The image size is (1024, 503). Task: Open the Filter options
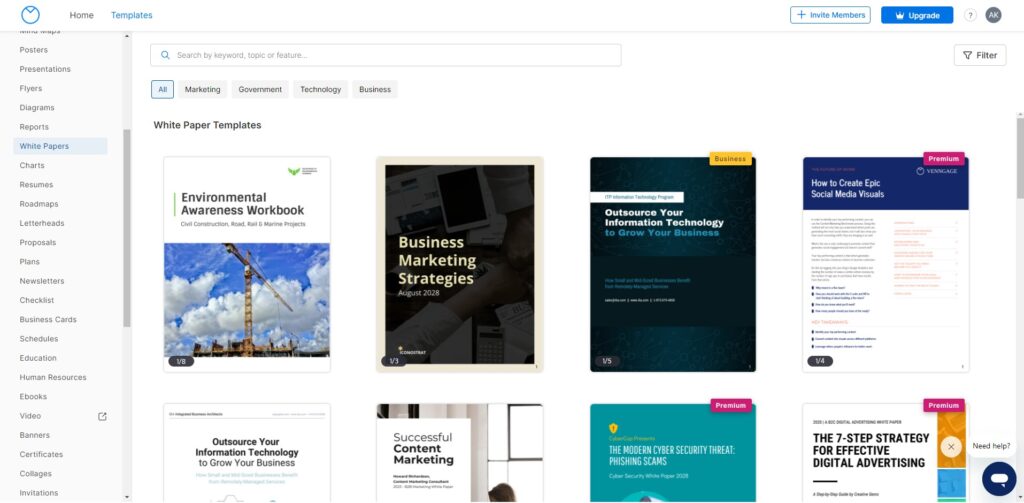(x=980, y=56)
